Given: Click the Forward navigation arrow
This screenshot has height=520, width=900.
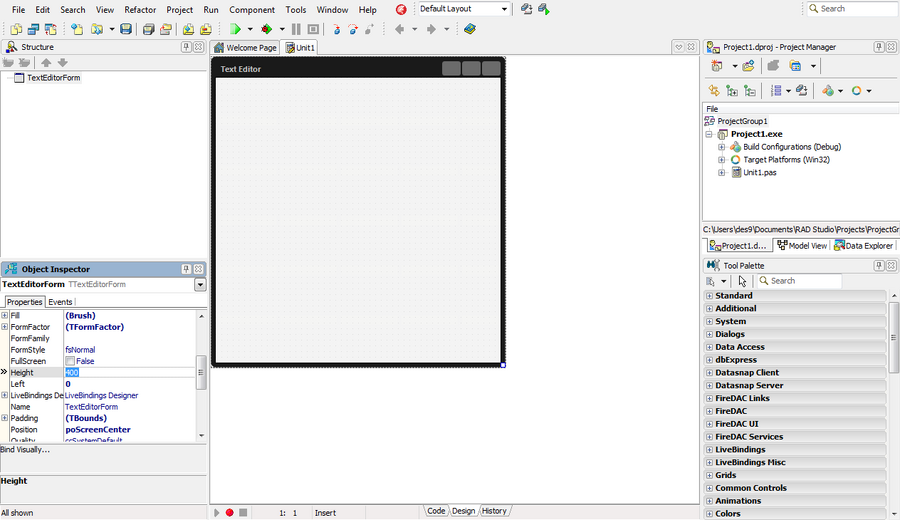Looking at the screenshot, I should tap(431, 29).
